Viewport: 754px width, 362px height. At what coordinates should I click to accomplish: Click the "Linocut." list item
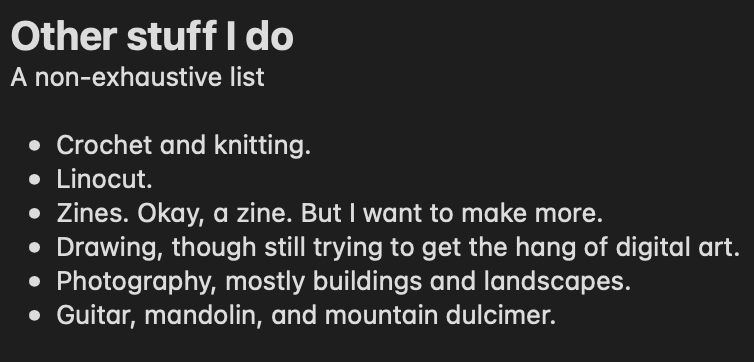104,179
